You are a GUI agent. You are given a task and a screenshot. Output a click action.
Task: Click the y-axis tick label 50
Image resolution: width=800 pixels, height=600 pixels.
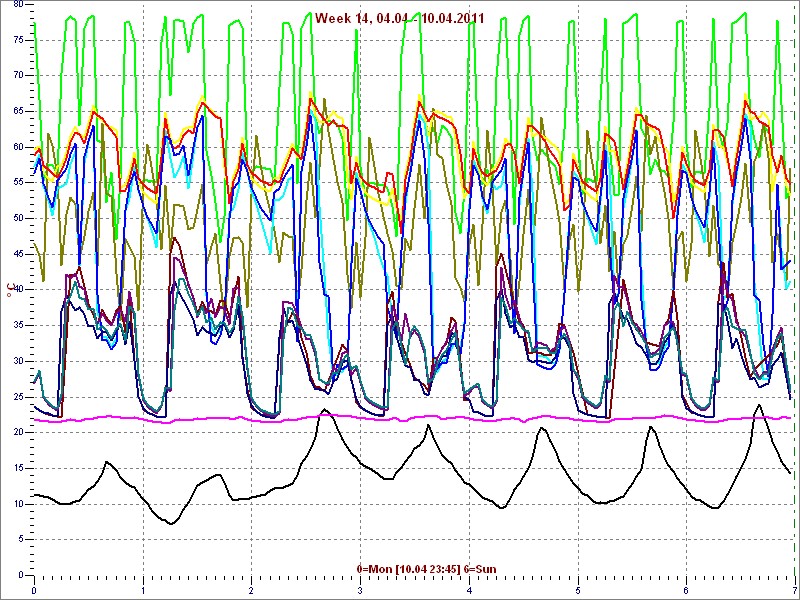tap(18, 218)
